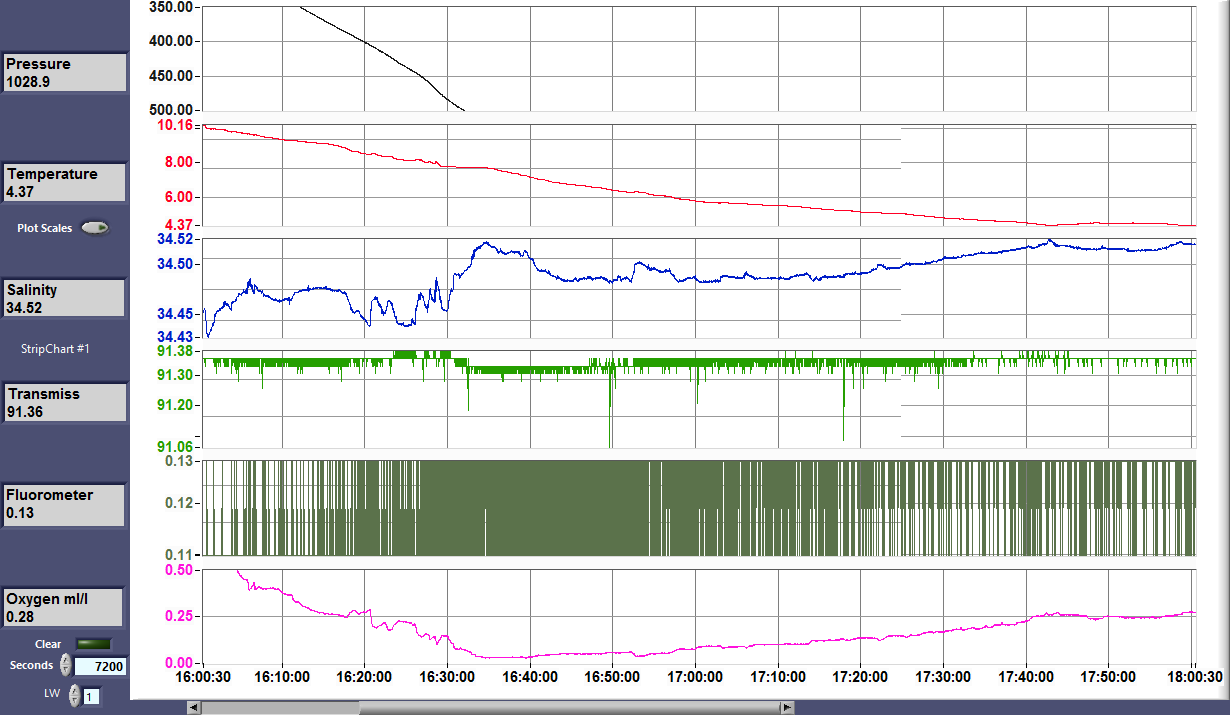Screen dimensions: 1230x715
Task: Select the Pressure indicator box
Action: (x=64, y=73)
